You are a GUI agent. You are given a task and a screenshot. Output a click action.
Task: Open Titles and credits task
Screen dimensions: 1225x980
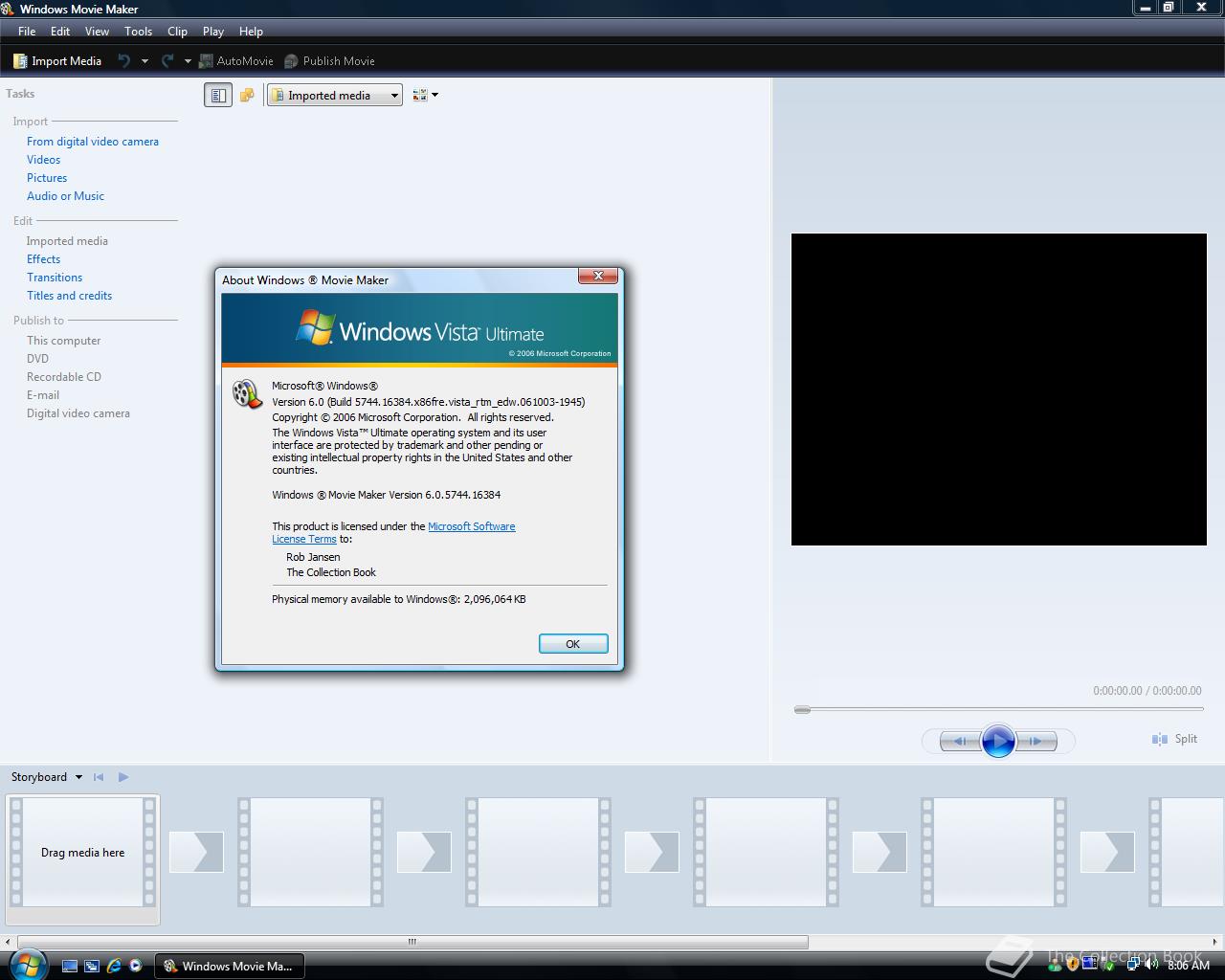(69, 296)
